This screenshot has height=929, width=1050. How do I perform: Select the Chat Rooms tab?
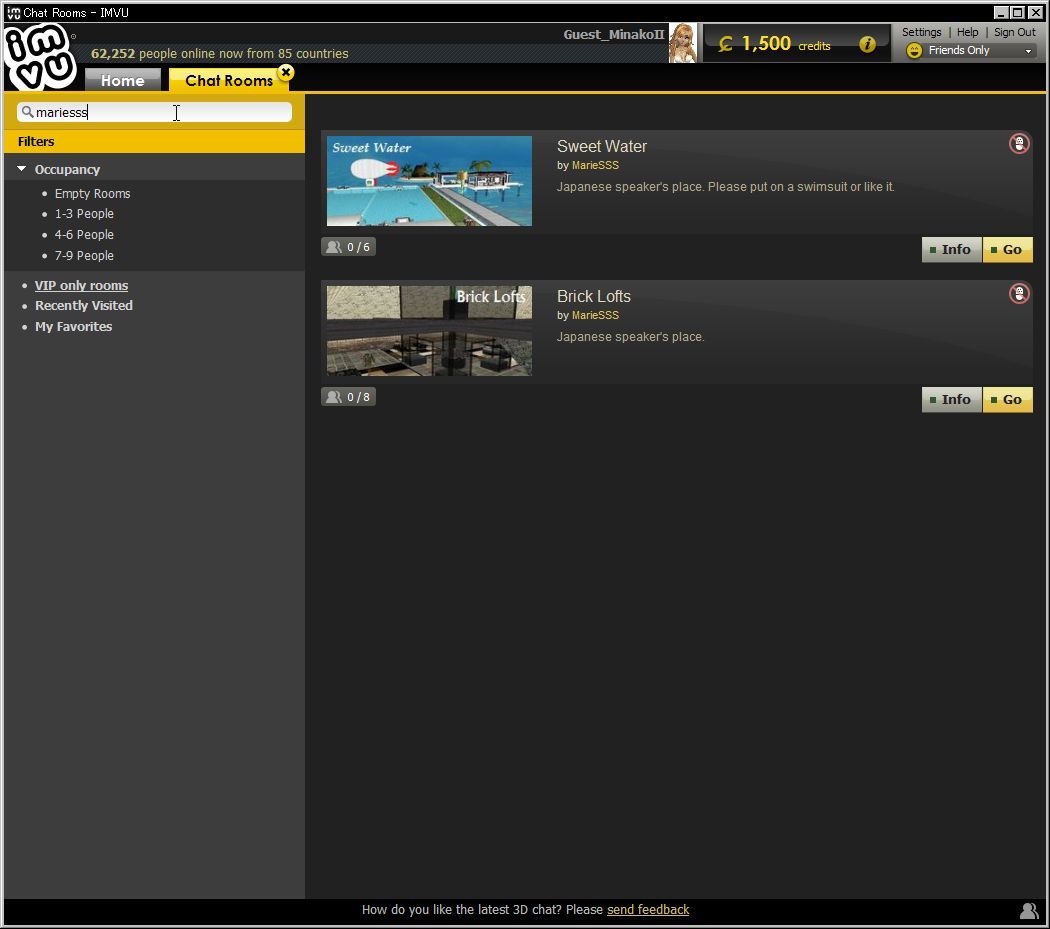pyautogui.click(x=229, y=80)
